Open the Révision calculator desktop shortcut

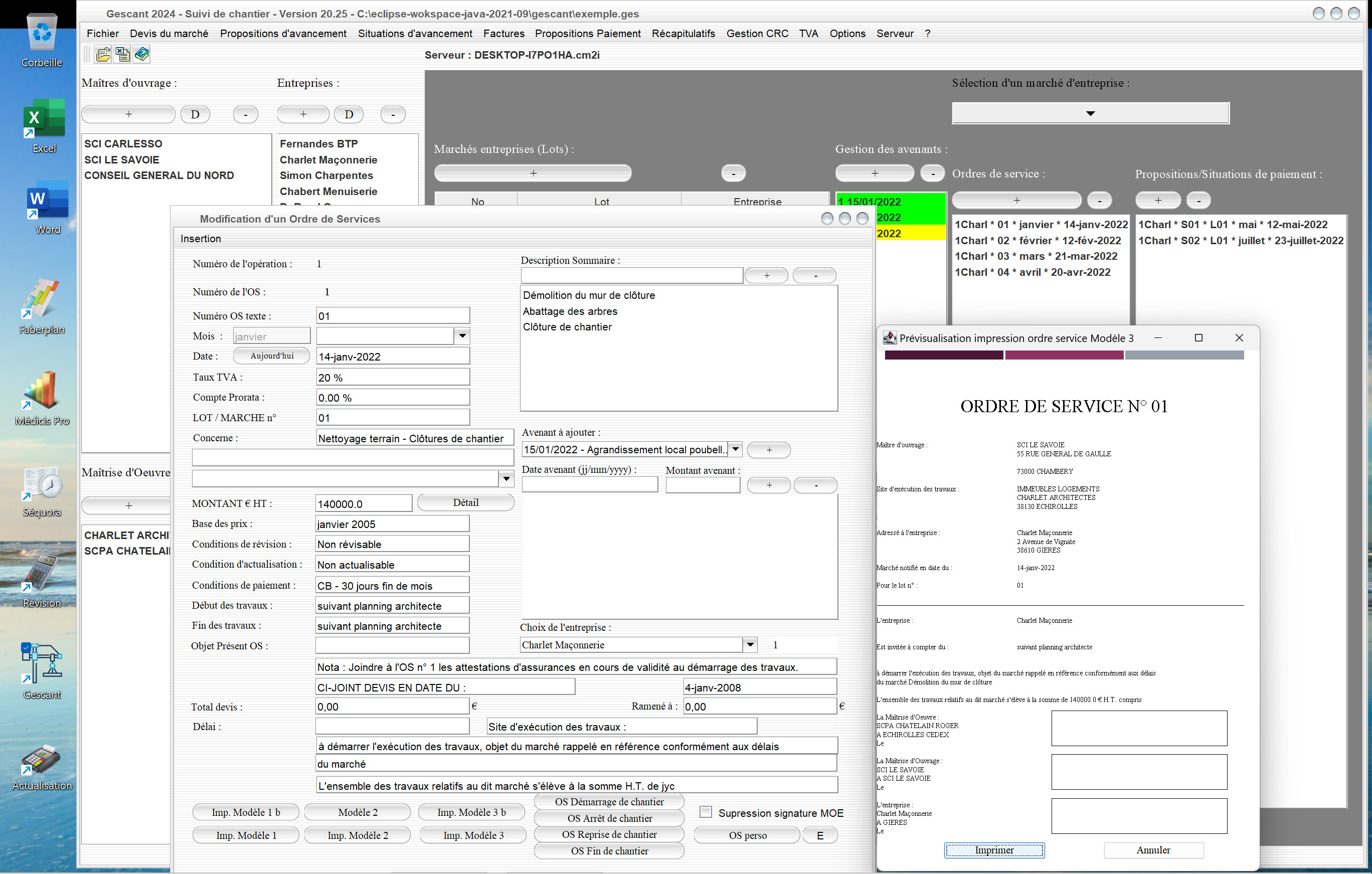(x=42, y=582)
